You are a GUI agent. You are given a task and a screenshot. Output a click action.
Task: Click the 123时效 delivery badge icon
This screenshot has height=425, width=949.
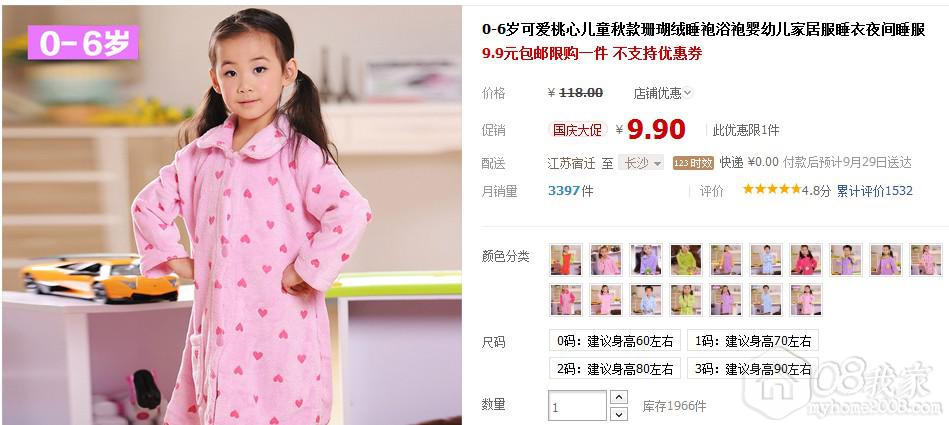click(x=694, y=163)
